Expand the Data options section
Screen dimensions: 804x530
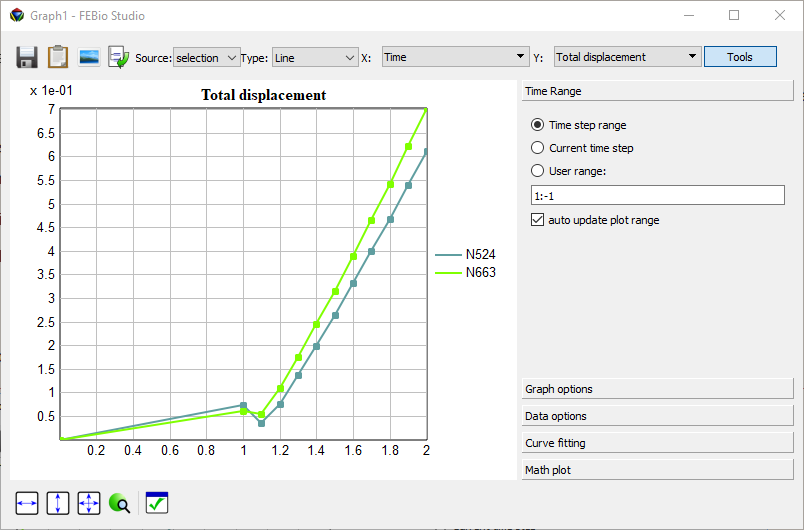tap(657, 416)
